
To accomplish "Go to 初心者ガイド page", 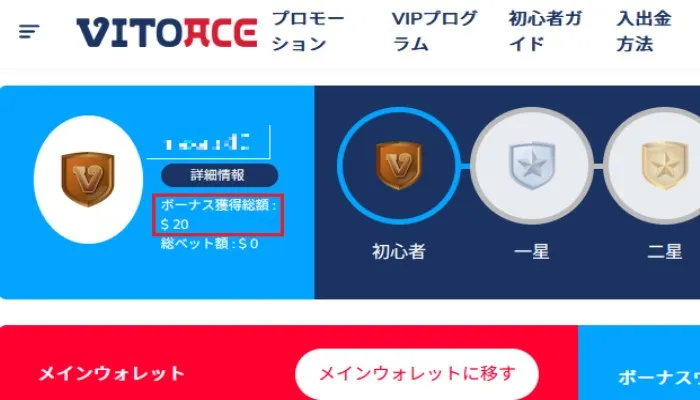I will 545,31.
